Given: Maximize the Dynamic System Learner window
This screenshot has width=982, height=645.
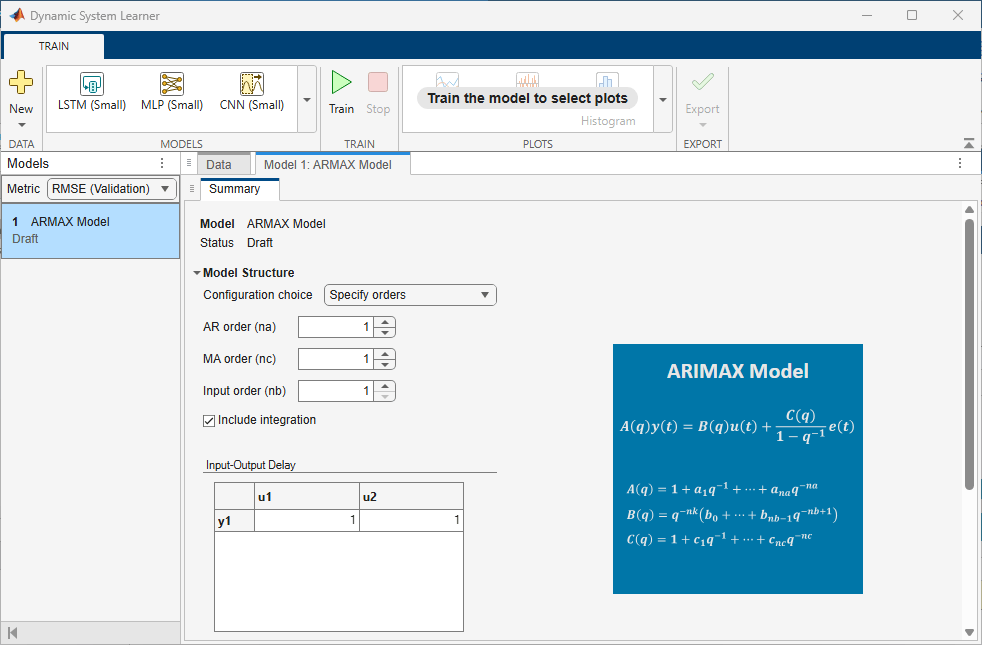Looking at the screenshot, I should tap(912, 15).
